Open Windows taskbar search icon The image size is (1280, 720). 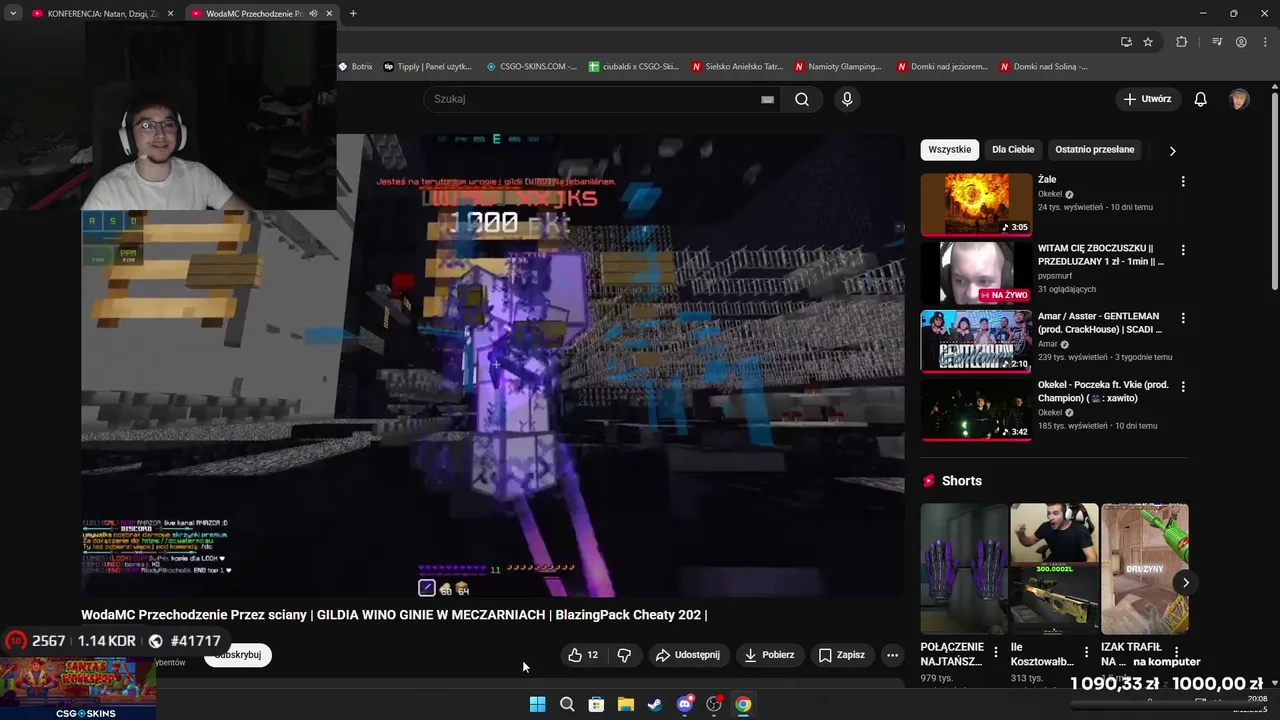tap(567, 704)
